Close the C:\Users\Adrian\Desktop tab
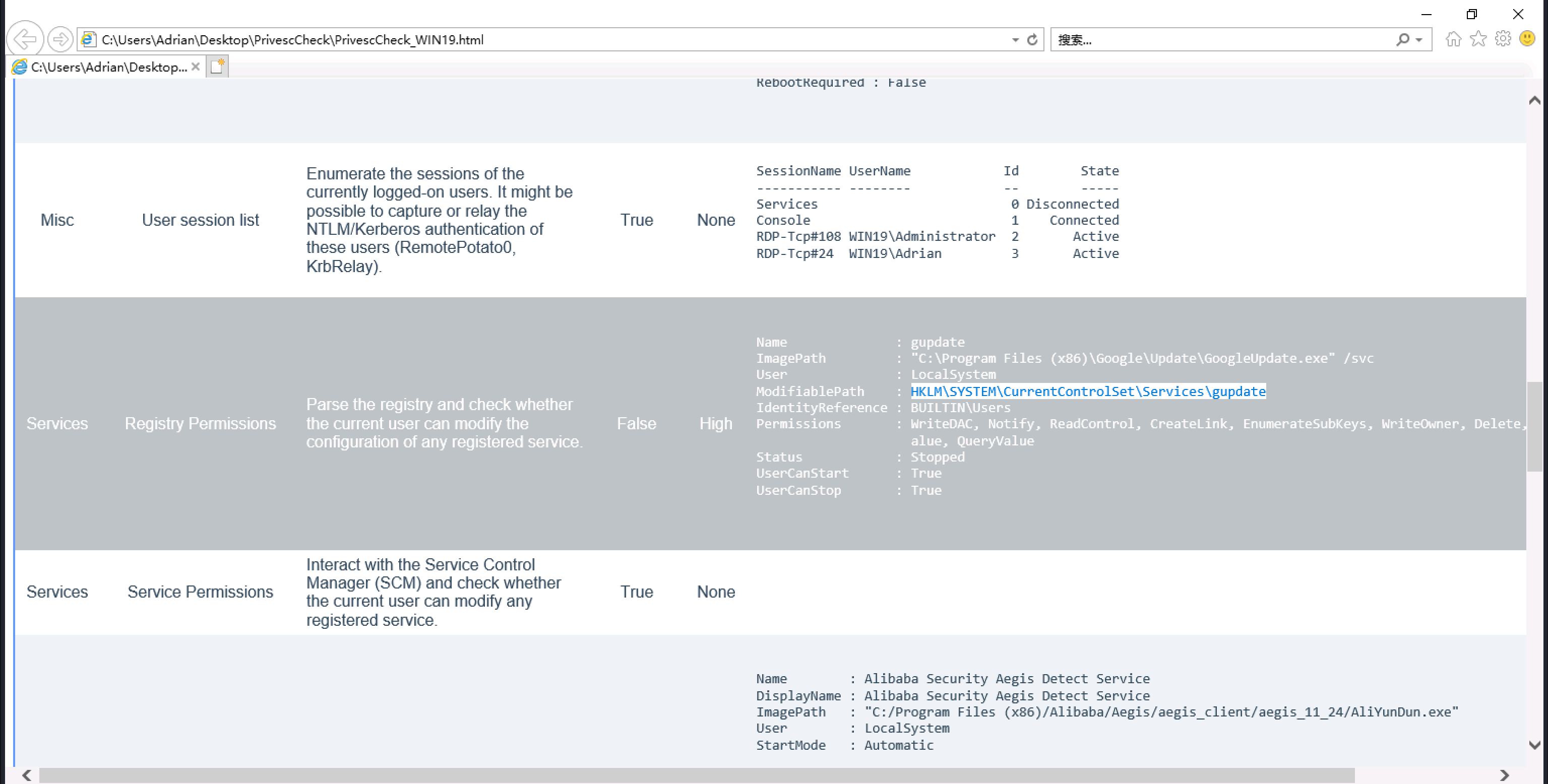The height and width of the screenshot is (784, 1548). pos(195,67)
